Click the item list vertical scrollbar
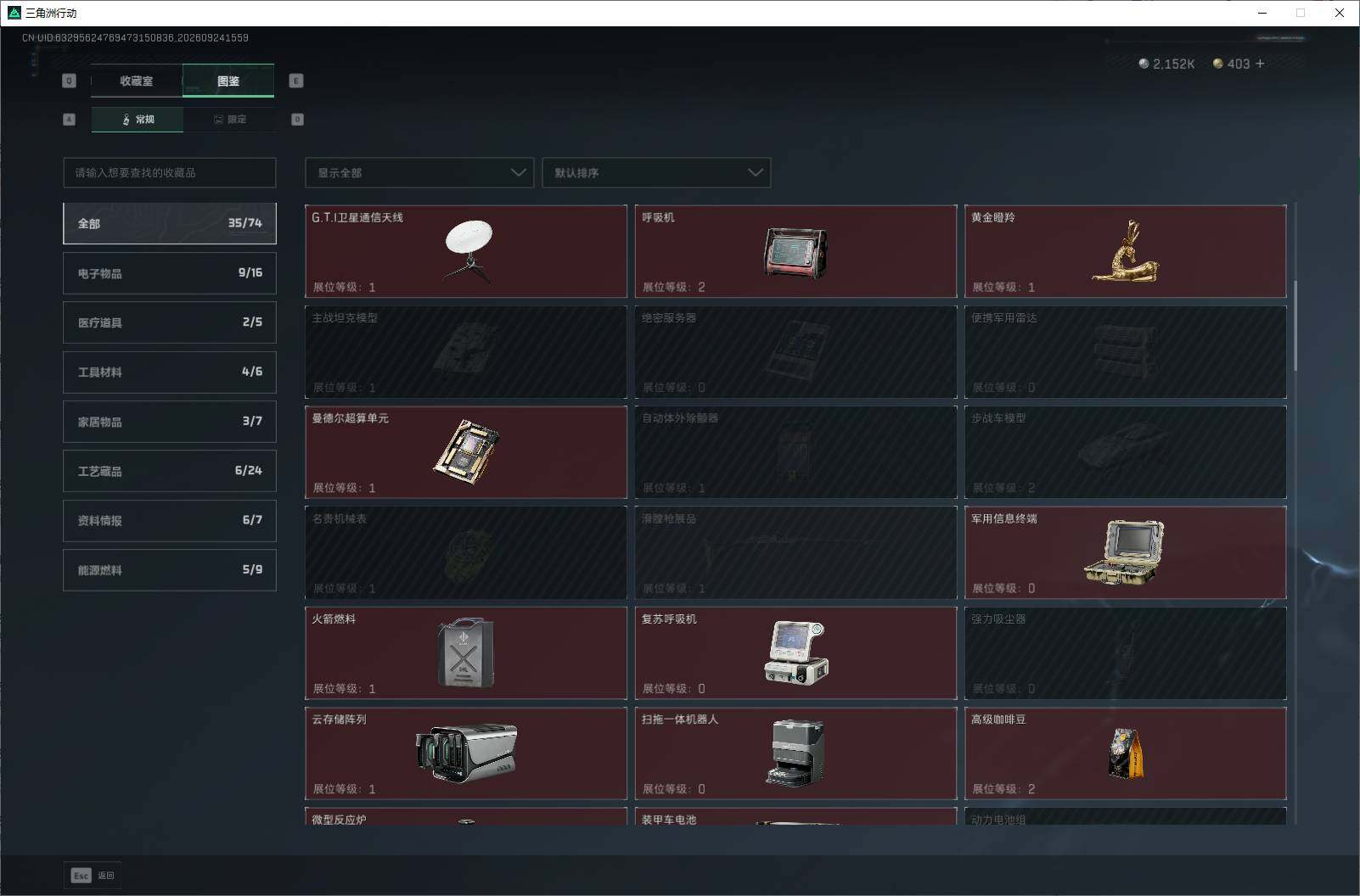Viewport: 1360px width, 896px height. tap(1295, 325)
